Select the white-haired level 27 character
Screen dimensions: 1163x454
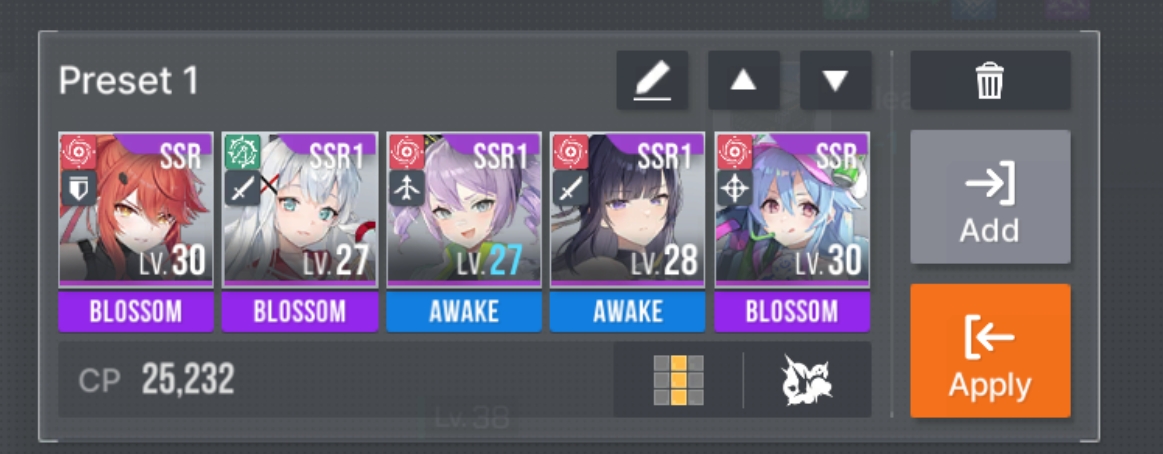(300, 210)
